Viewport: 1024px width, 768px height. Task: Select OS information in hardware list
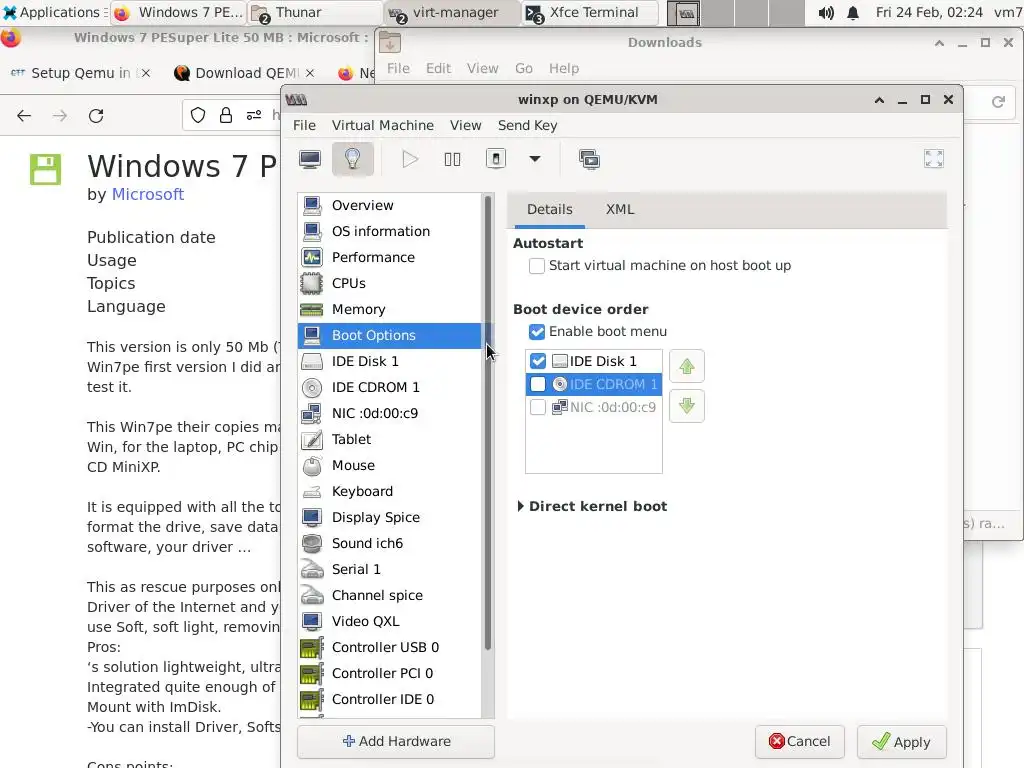[x=390, y=231]
